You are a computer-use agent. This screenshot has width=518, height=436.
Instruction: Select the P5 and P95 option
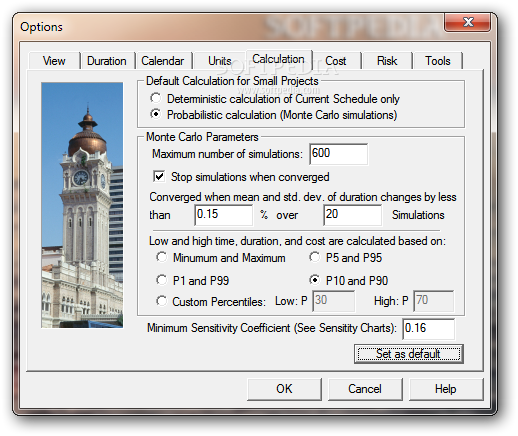pos(345,258)
